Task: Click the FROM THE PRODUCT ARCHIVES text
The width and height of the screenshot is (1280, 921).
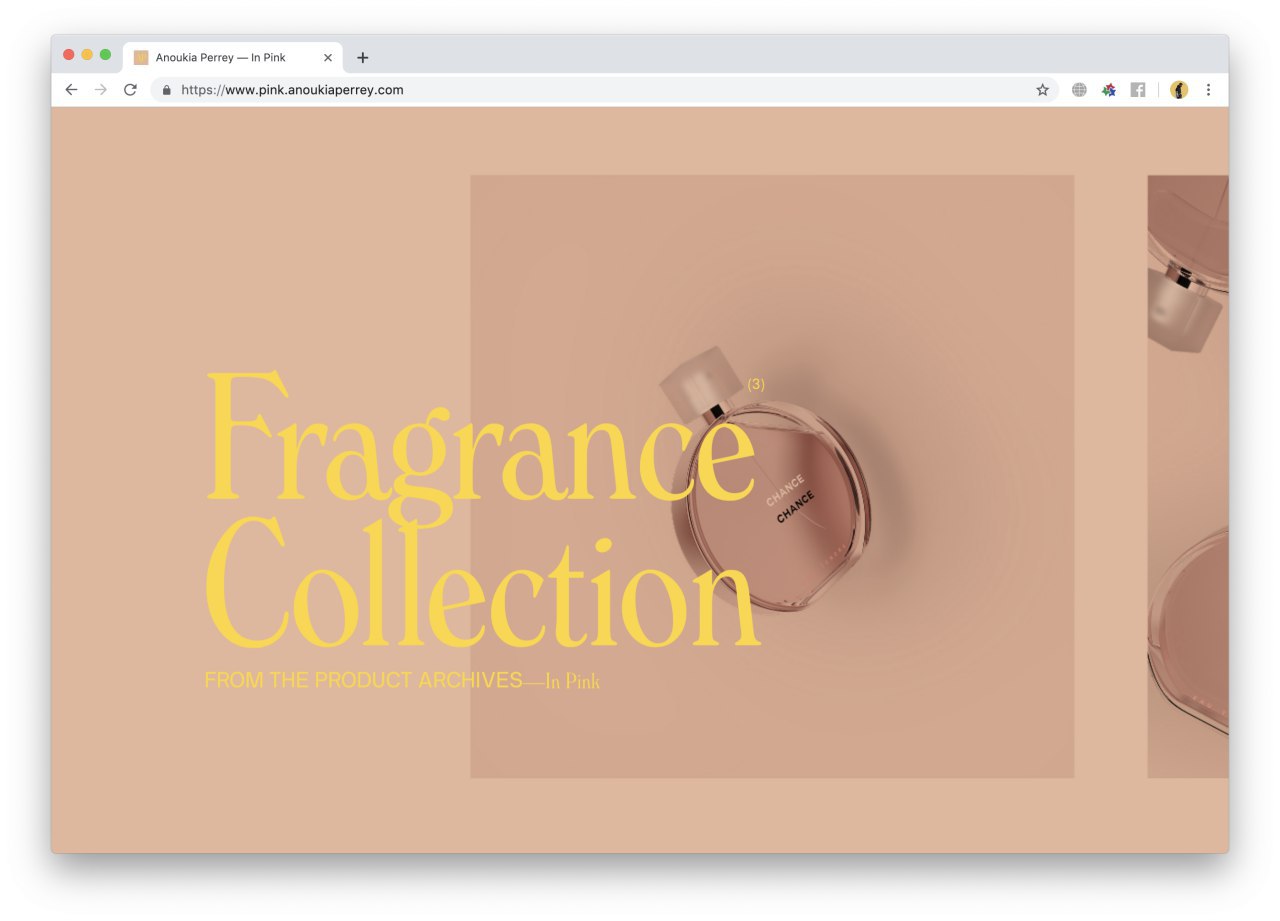Action: coord(363,680)
